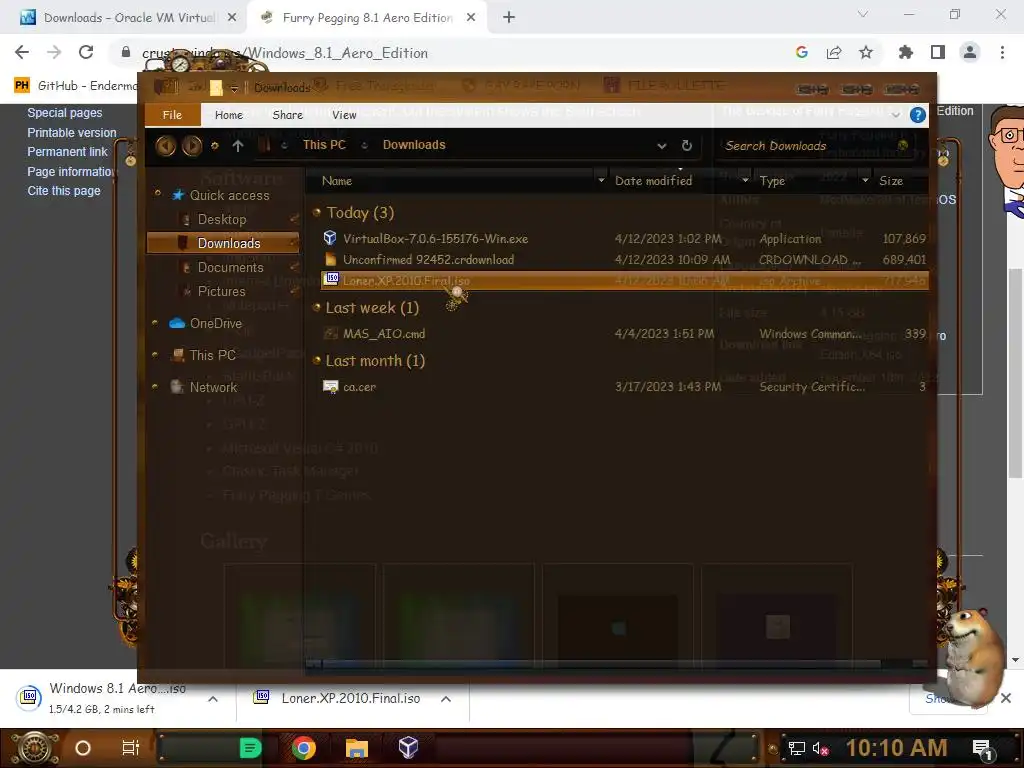Collapse the Last month (1) group
This screenshot has width=1024, height=768.
coord(317,360)
